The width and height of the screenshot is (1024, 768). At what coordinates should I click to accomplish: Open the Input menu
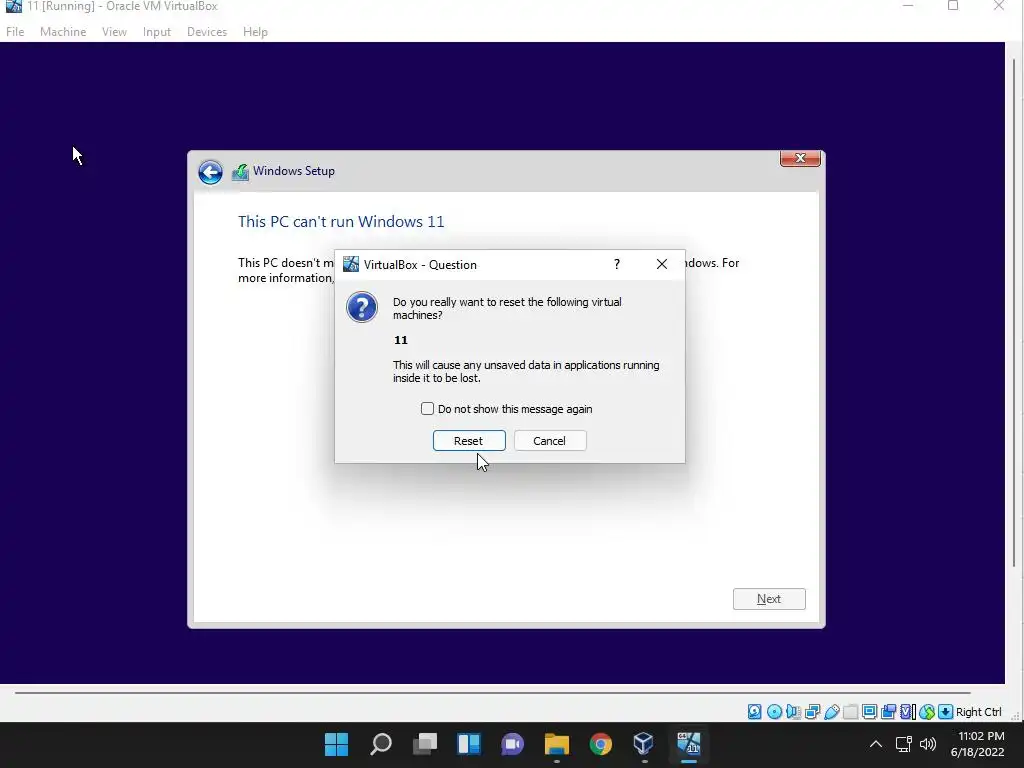(x=157, y=31)
